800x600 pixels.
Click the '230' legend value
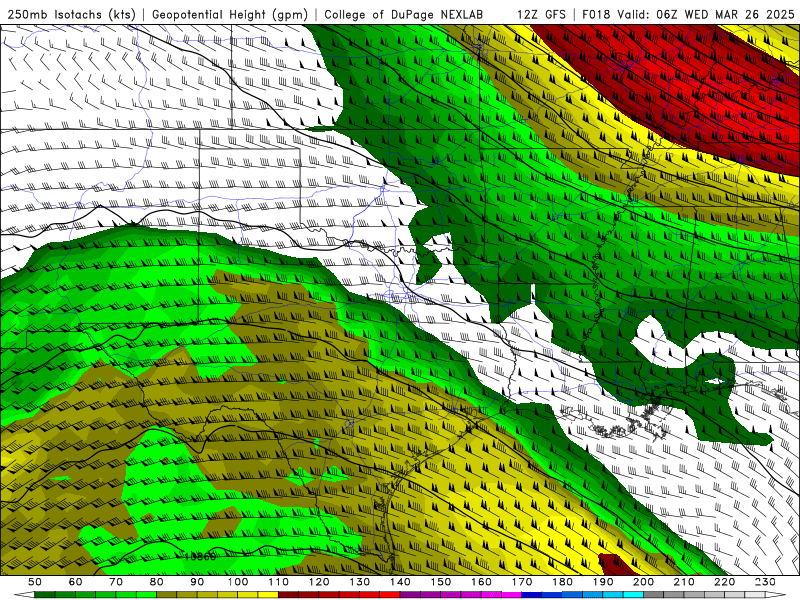tap(765, 582)
